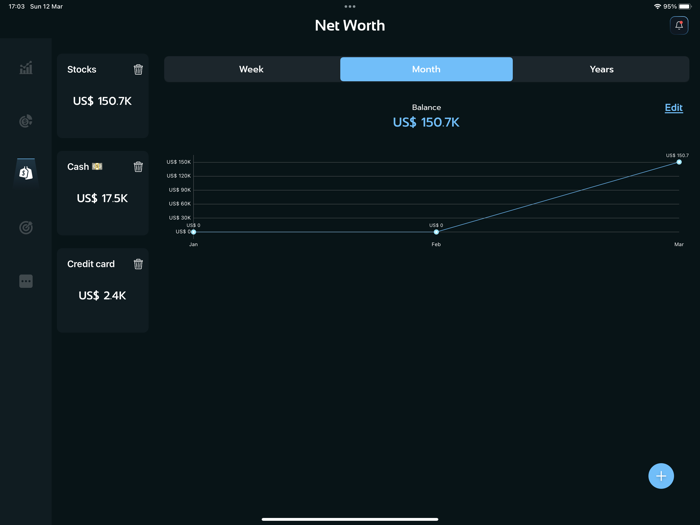Screen dimensions: 700x525
Task: Select the Month tab
Action: click(426, 69)
